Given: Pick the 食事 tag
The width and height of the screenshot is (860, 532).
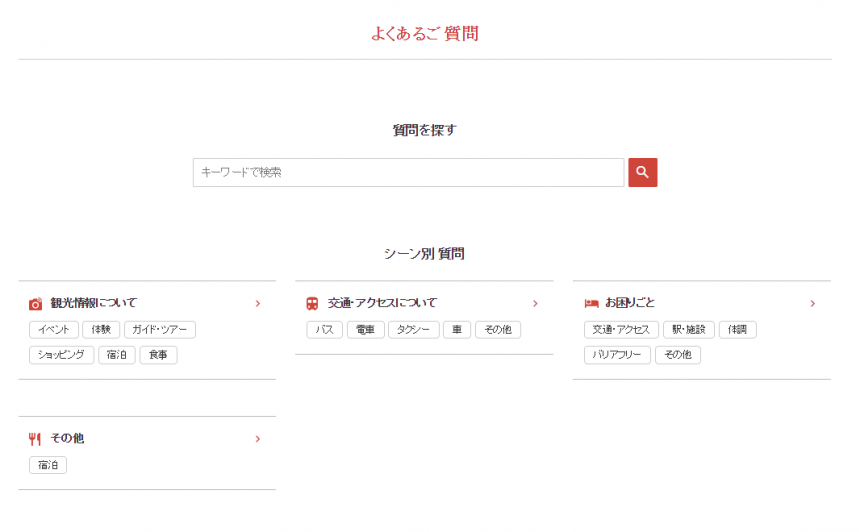Looking at the screenshot, I should [158, 355].
